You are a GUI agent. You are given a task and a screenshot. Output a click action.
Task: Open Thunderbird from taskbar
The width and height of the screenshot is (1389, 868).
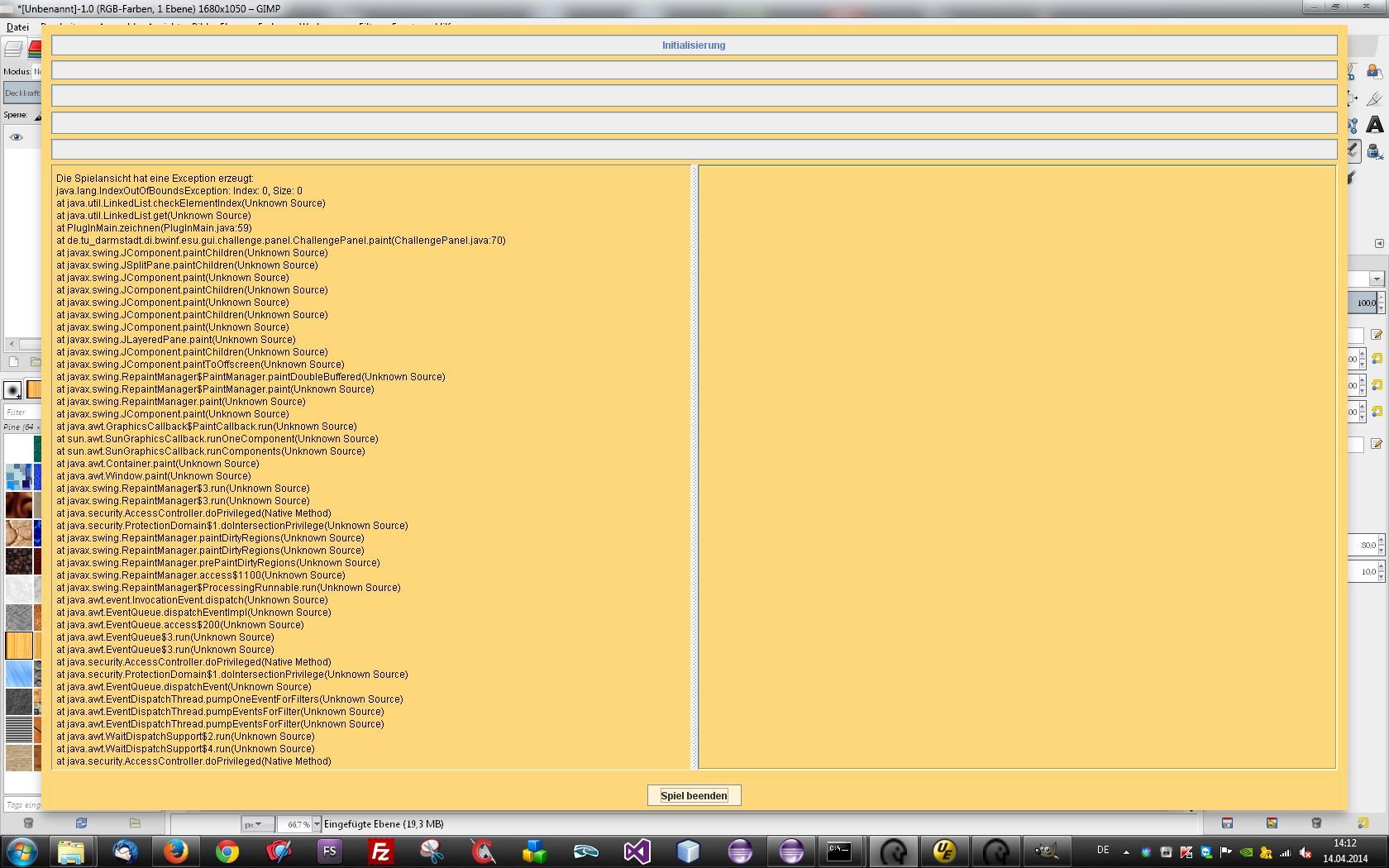click(x=124, y=851)
